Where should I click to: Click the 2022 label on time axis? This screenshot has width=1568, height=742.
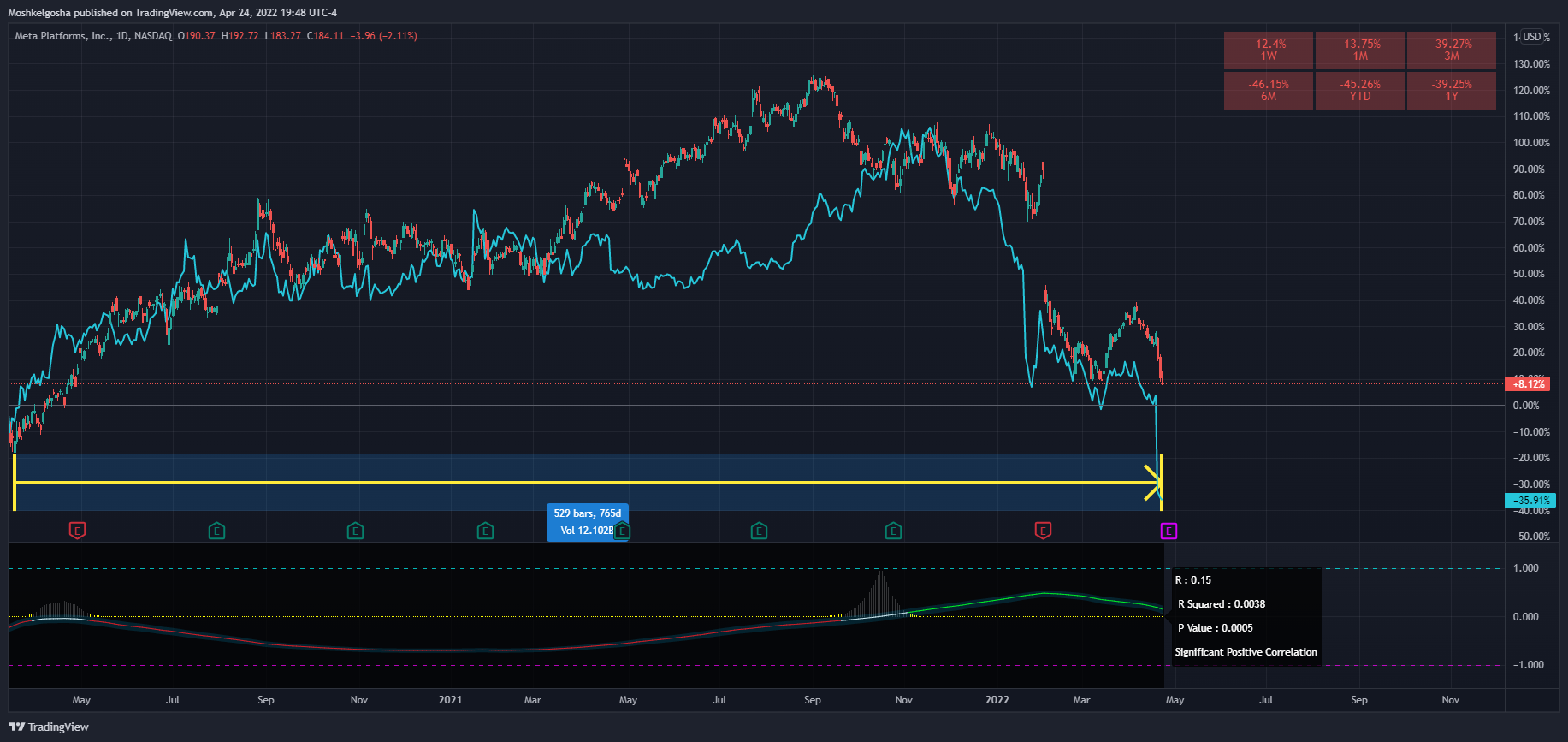coord(997,700)
